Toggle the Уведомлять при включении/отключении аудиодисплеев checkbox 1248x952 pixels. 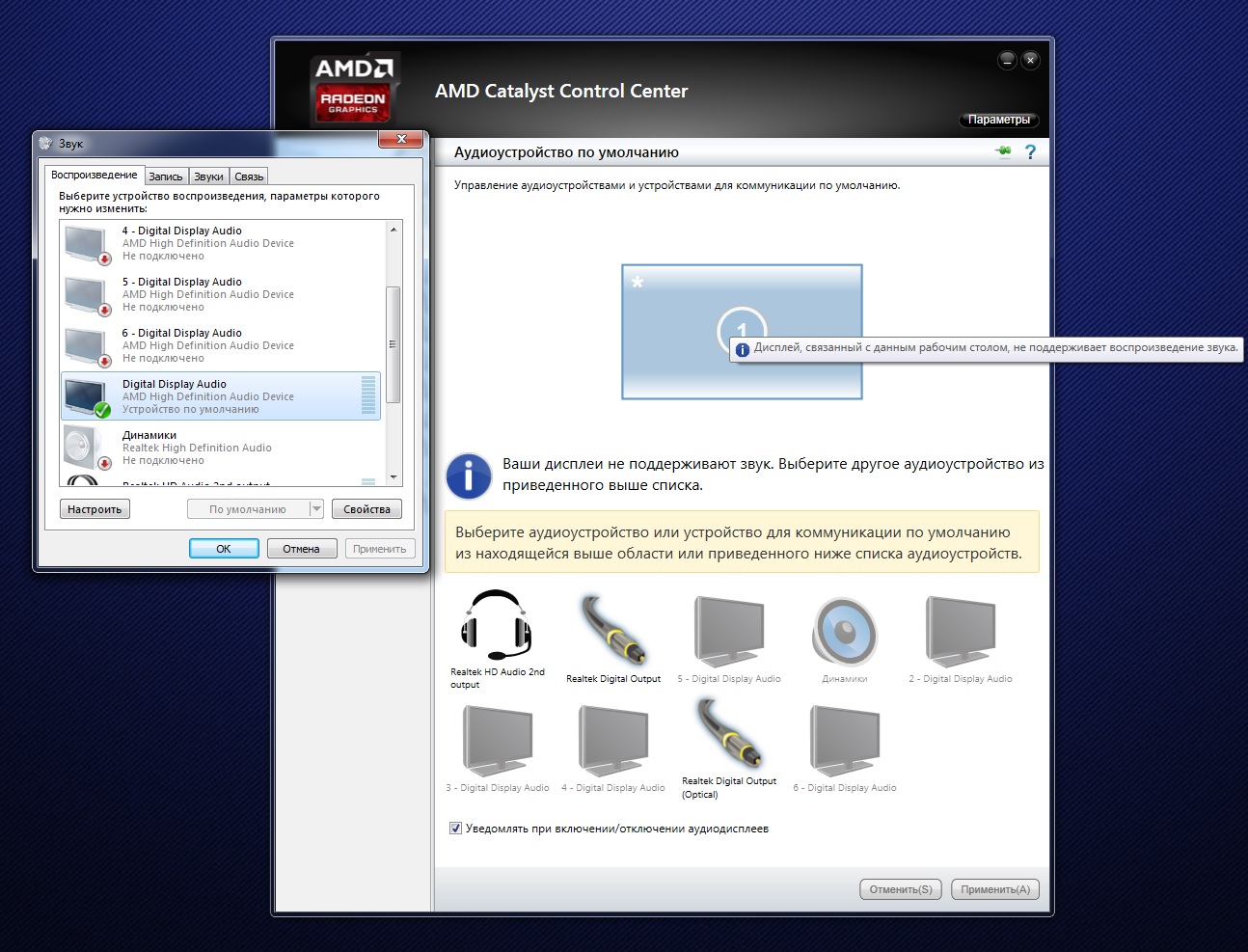pos(455,829)
